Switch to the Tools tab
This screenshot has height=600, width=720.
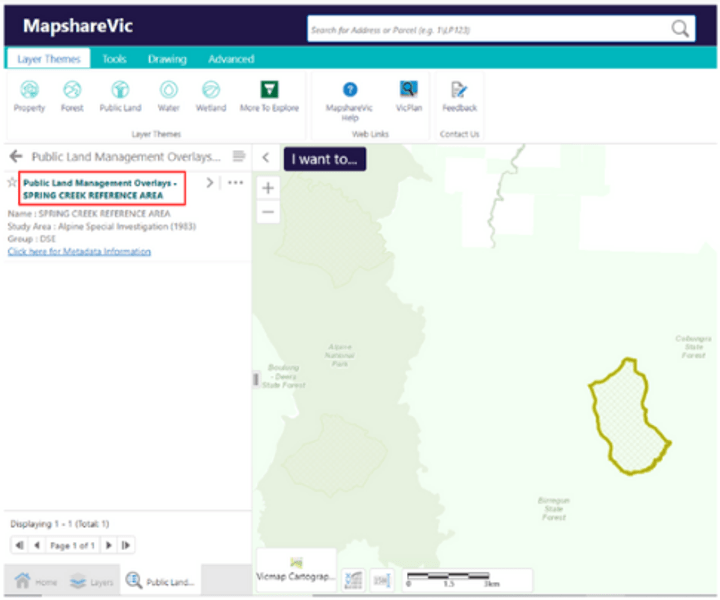point(114,59)
